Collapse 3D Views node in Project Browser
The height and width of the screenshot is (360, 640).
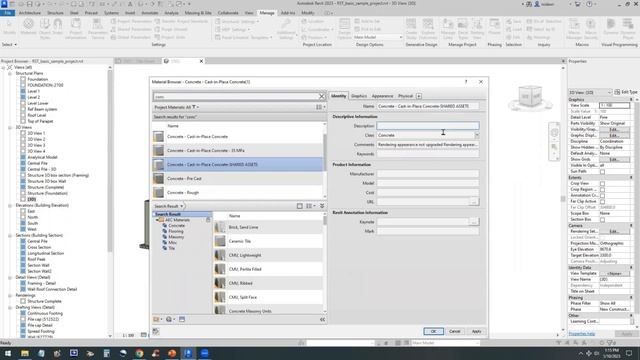click(x=10, y=127)
